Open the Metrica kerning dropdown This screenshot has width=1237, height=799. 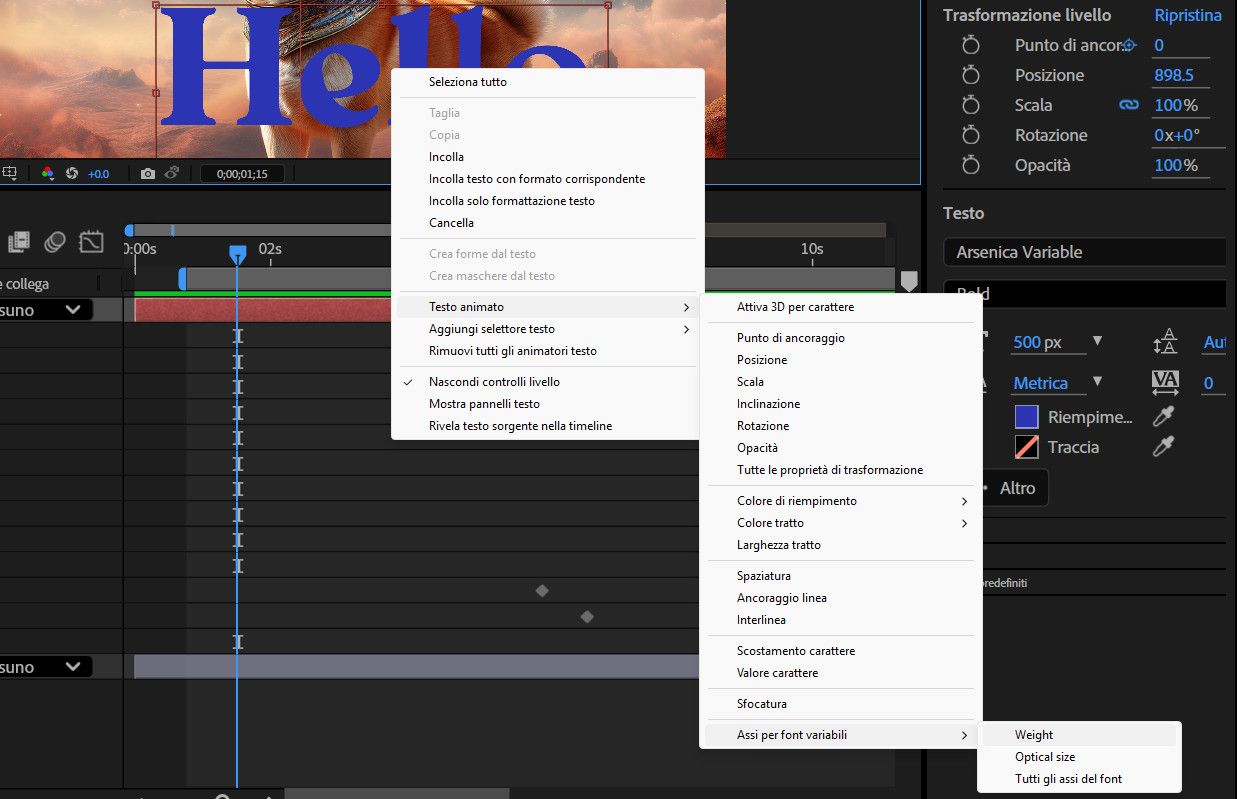coord(1097,382)
